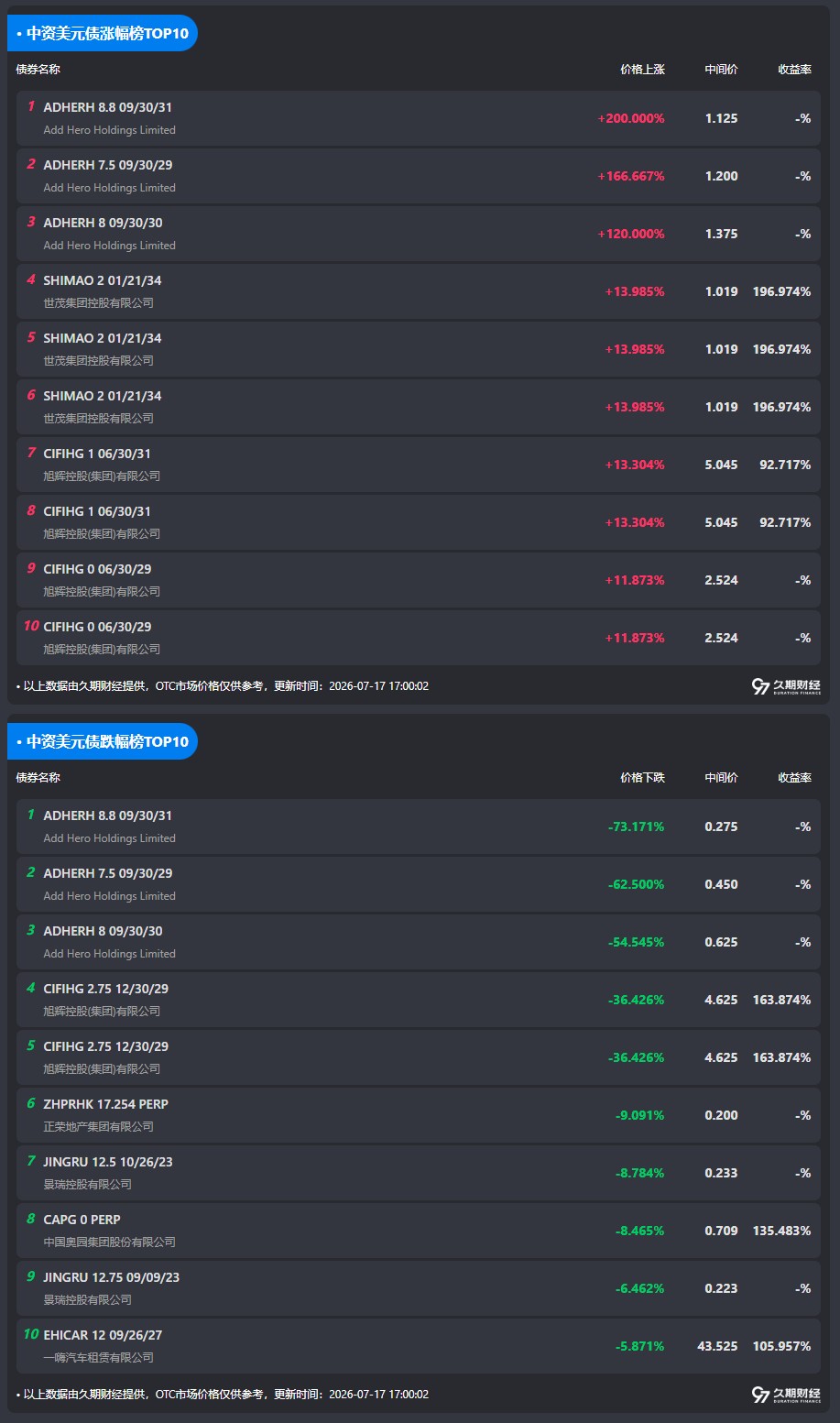The height and width of the screenshot is (1423, 840).
Task: Open gainer ADHERH 7.5 09/30/29 row
Action: (419, 176)
